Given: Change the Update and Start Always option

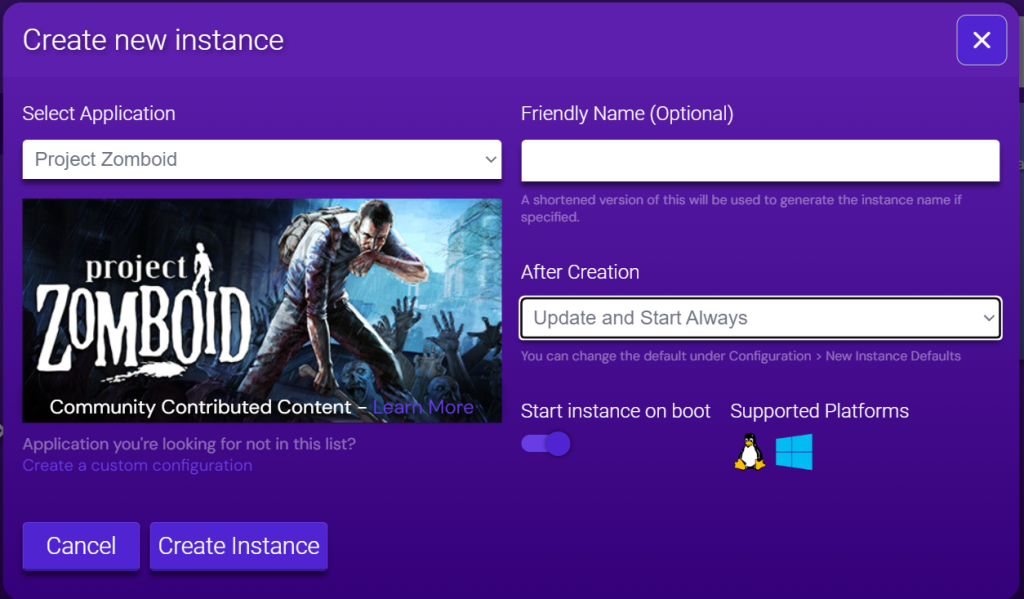Looking at the screenshot, I should tap(760, 317).
